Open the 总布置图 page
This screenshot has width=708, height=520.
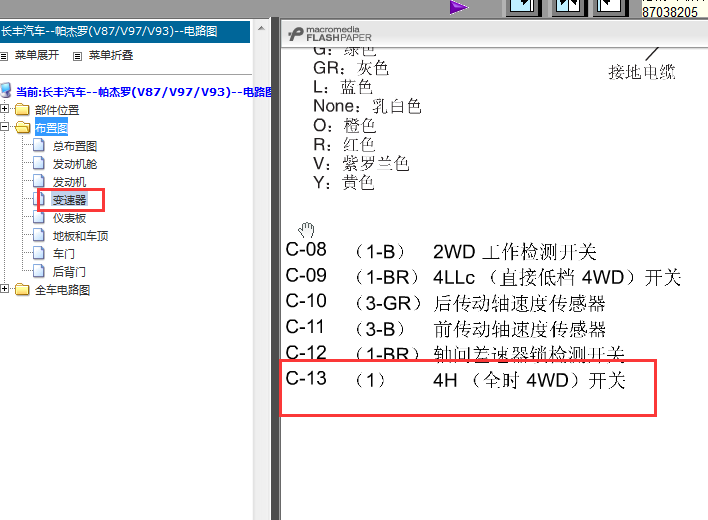[75, 146]
